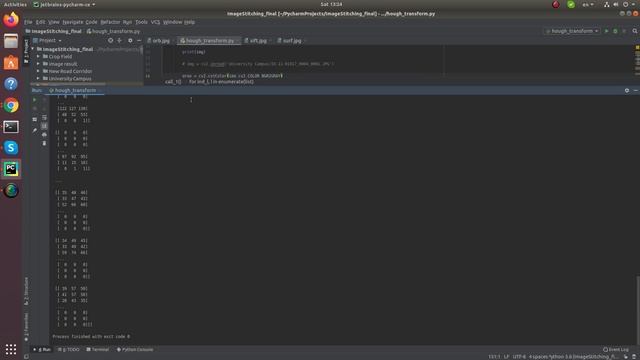The image size is (640, 360).
Task: Click the LF line separator in status bar
Action: [506, 357]
